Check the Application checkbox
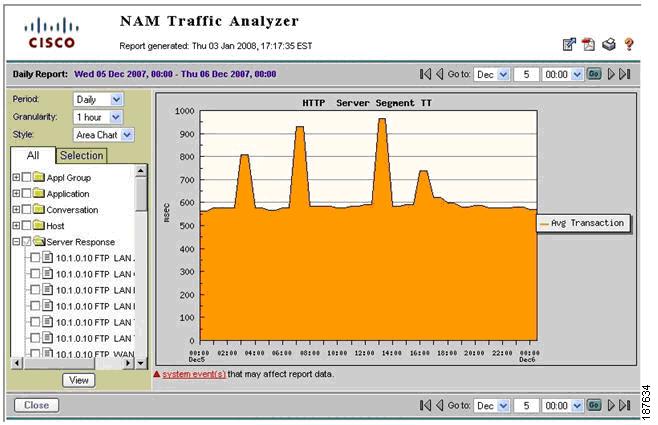 tap(26, 193)
